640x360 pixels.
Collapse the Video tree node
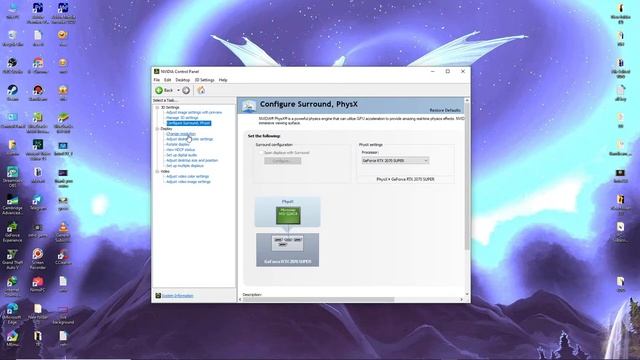[158, 171]
